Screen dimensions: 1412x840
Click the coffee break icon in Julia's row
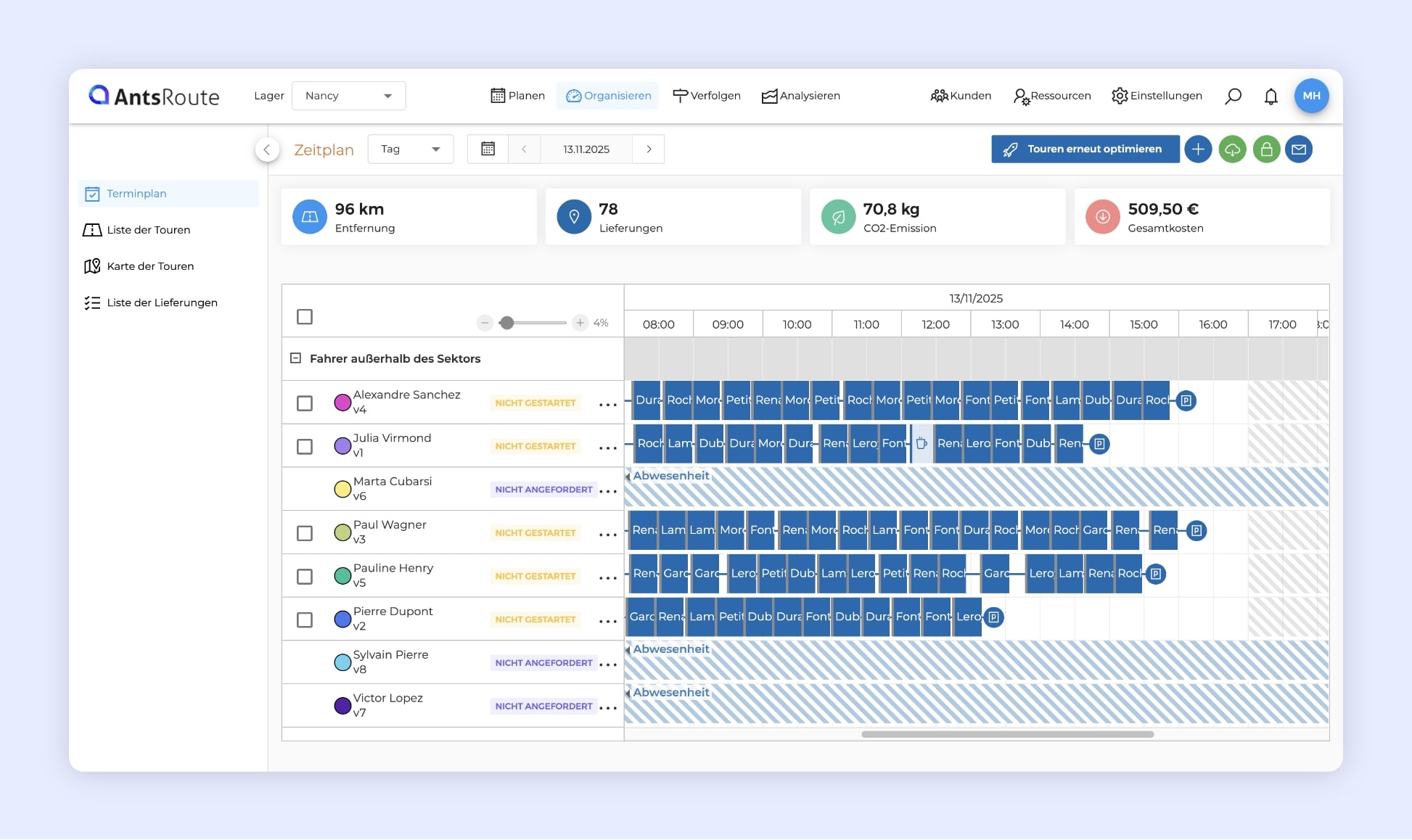tap(922, 443)
